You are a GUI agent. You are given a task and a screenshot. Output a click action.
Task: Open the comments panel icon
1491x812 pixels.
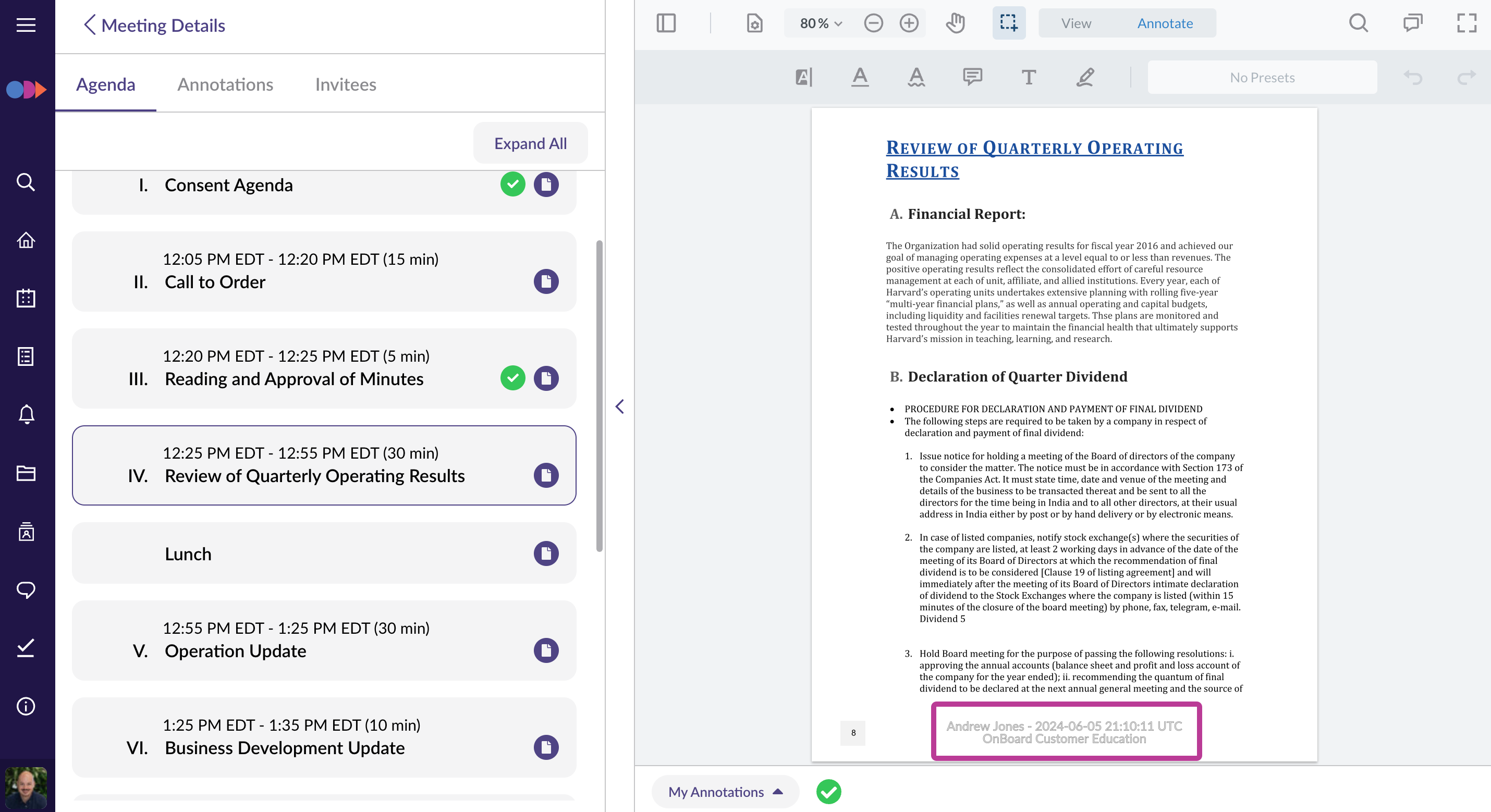coord(1412,23)
